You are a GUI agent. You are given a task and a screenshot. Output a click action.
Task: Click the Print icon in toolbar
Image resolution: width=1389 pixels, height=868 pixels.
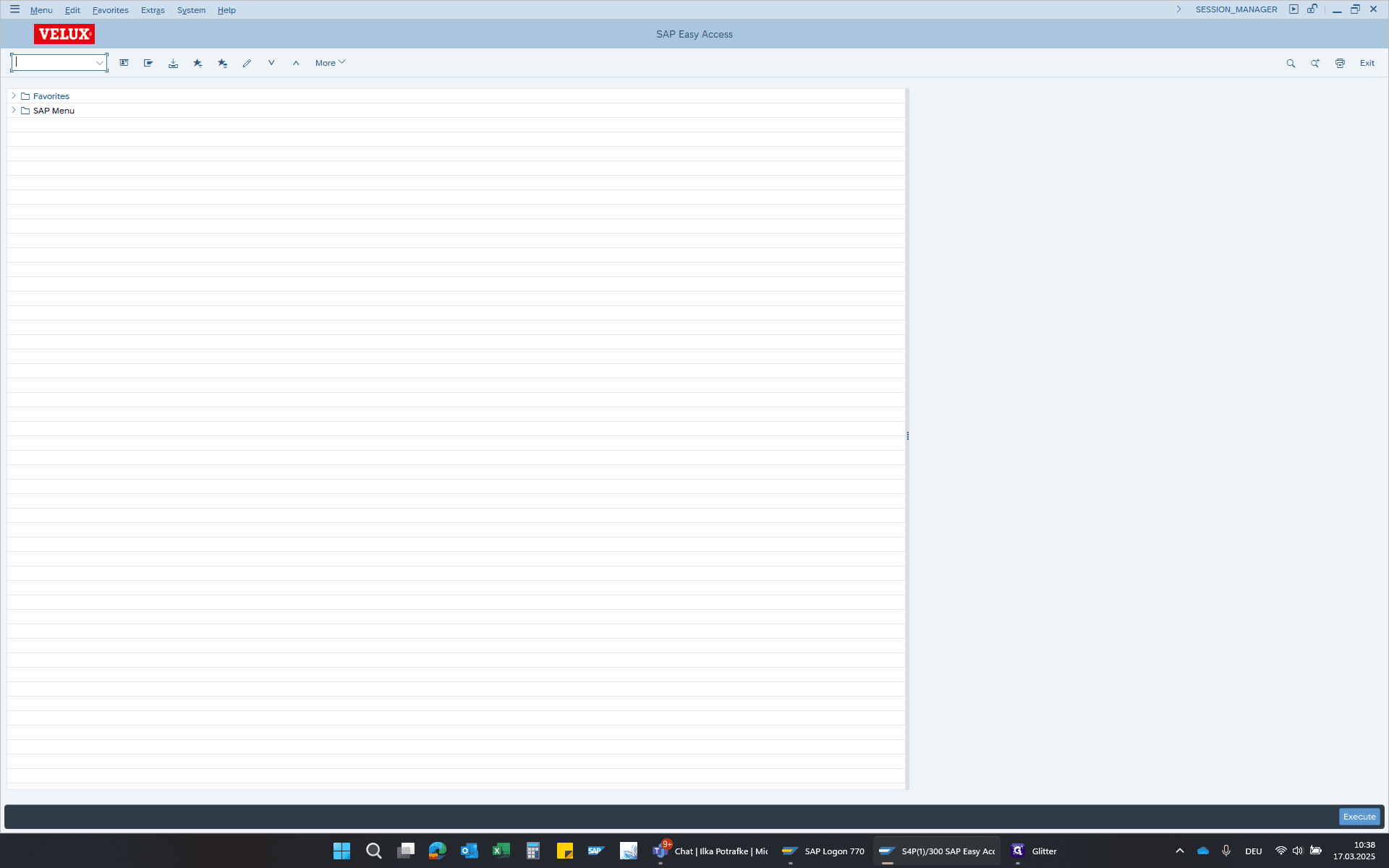tap(1340, 64)
